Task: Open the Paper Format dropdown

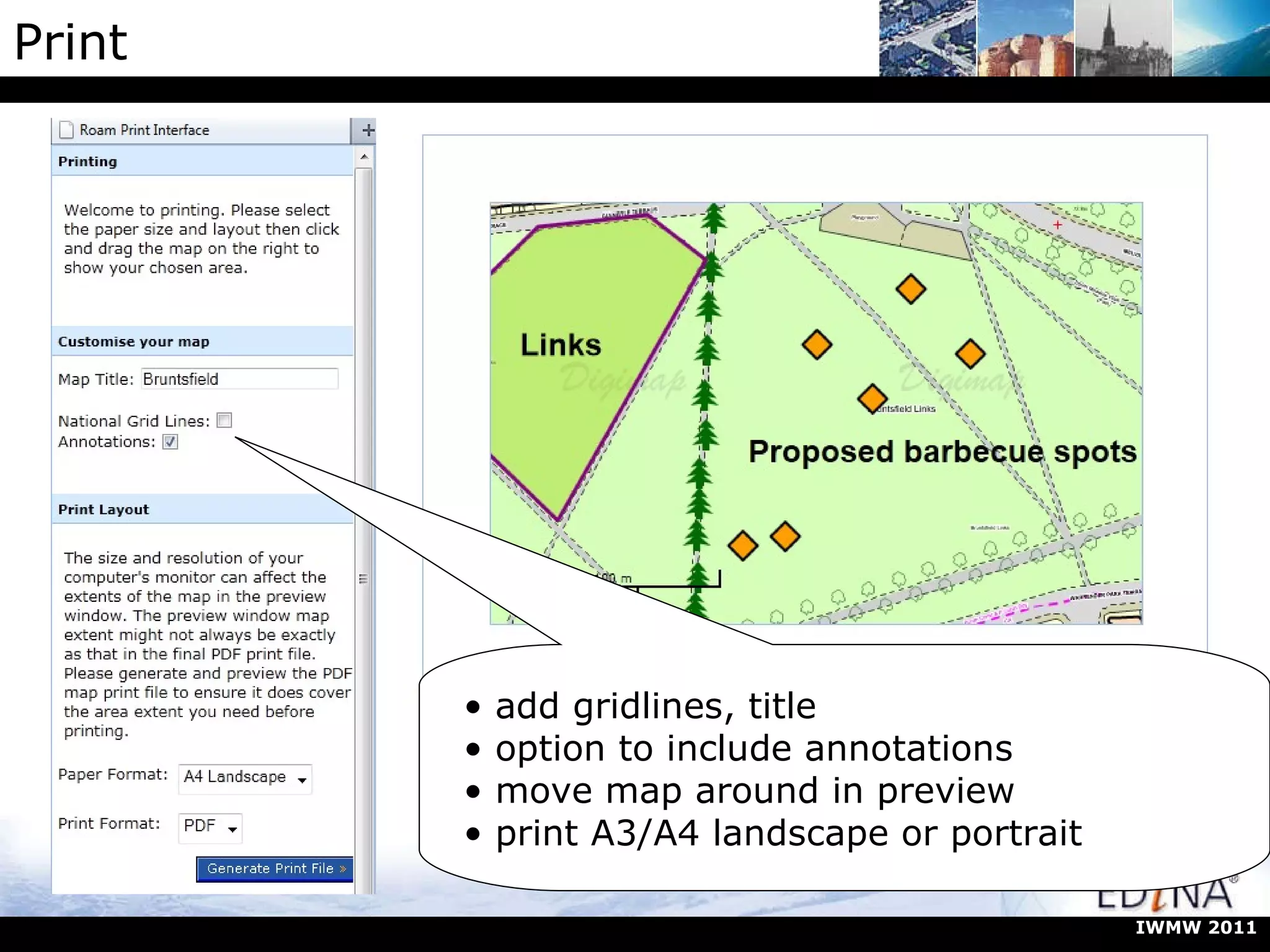Action: point(245,778)
